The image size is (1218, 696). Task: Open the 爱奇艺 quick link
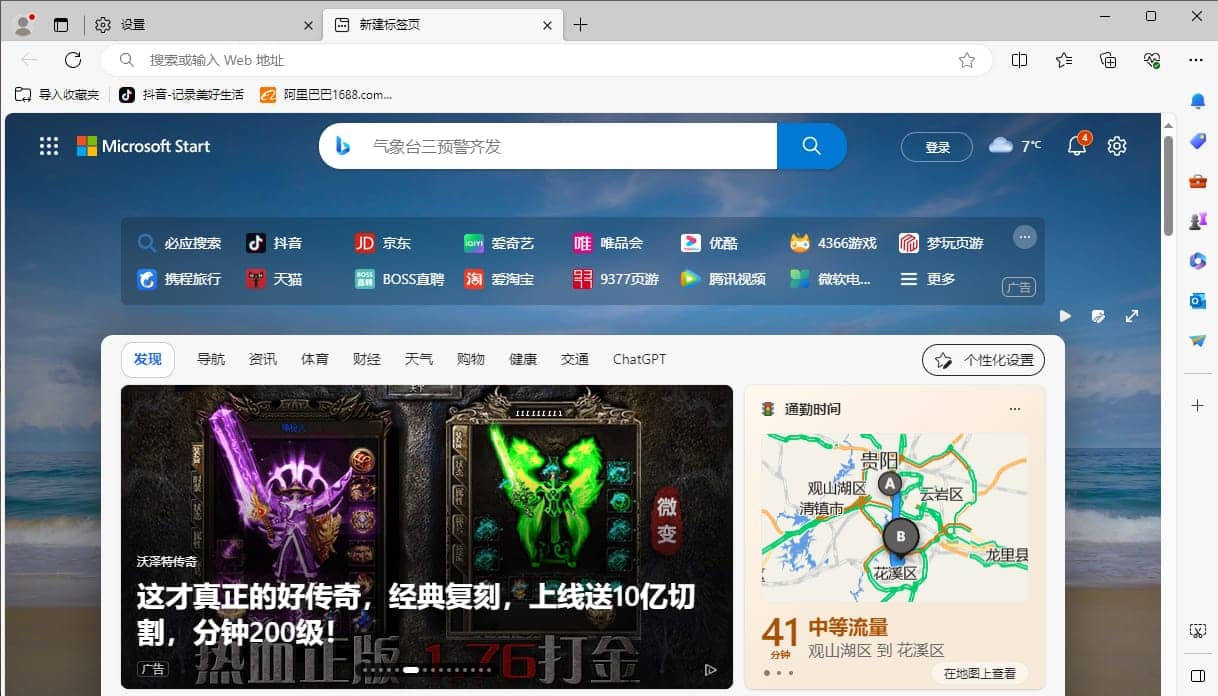499,243
